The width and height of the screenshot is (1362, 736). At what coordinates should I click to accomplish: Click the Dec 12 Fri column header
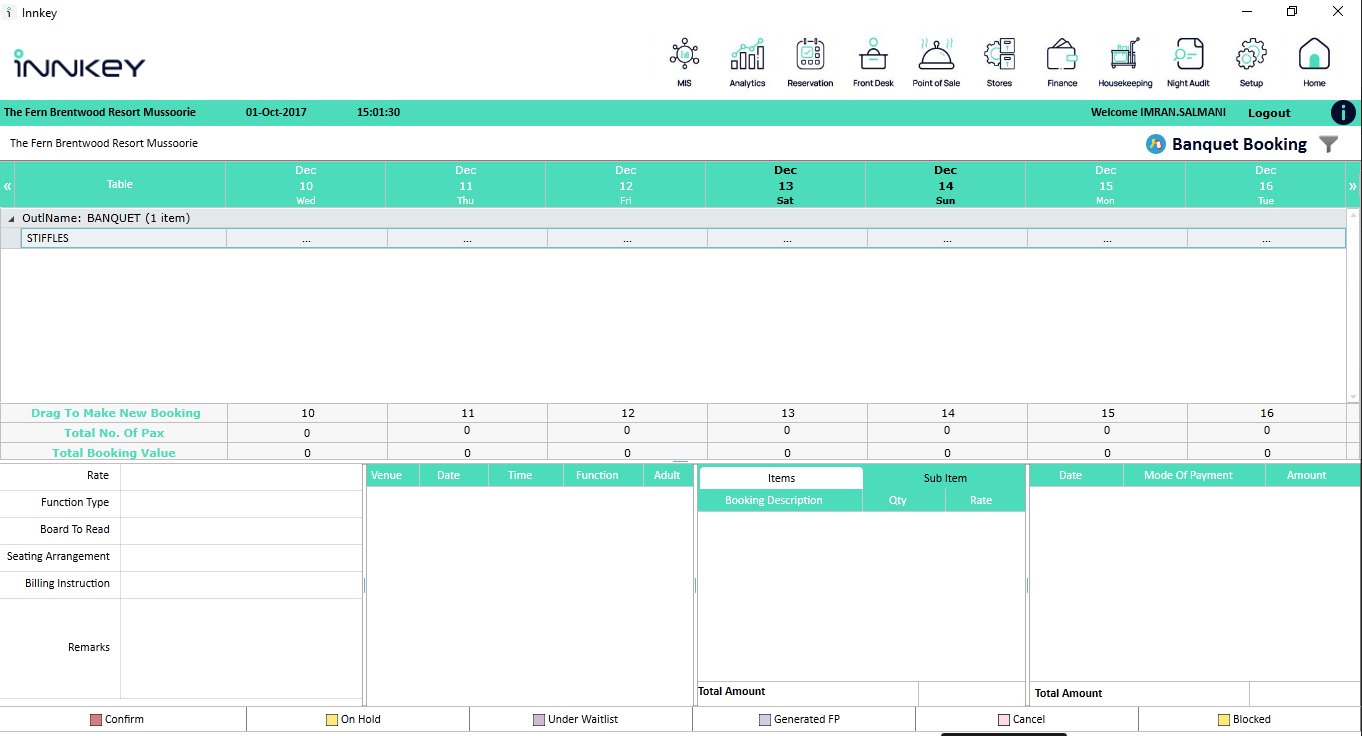coord(626,185)
